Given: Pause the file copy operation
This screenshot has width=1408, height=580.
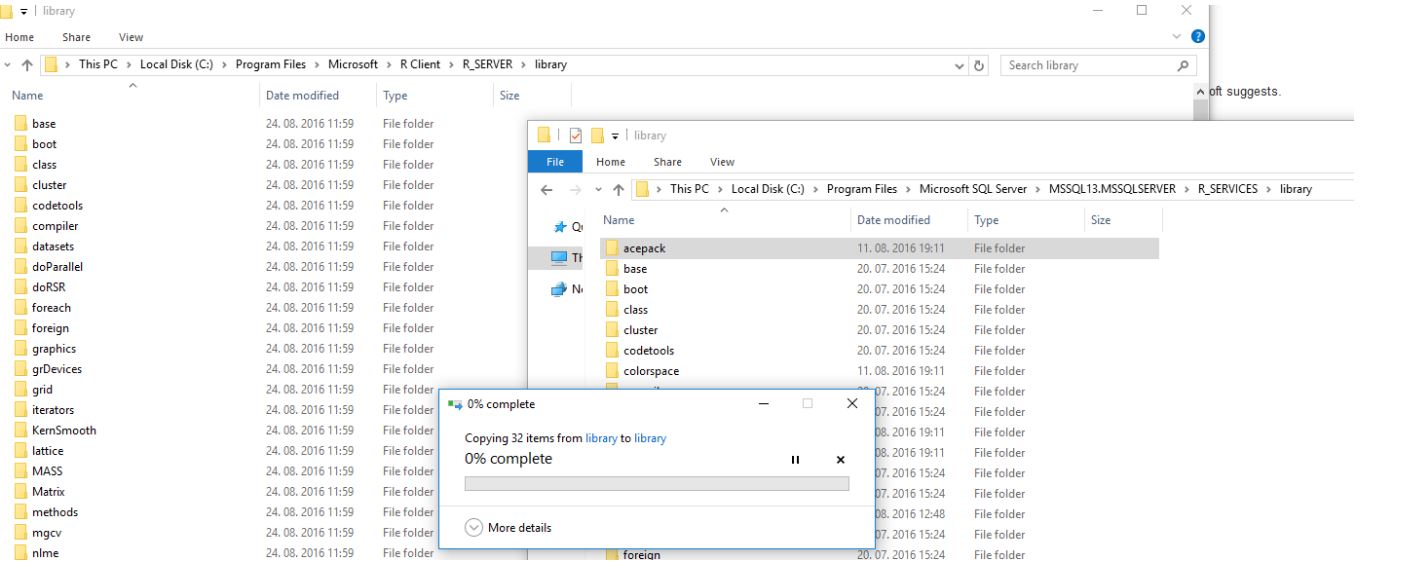Looking at the screenshot, I should (x=796, y=460).
